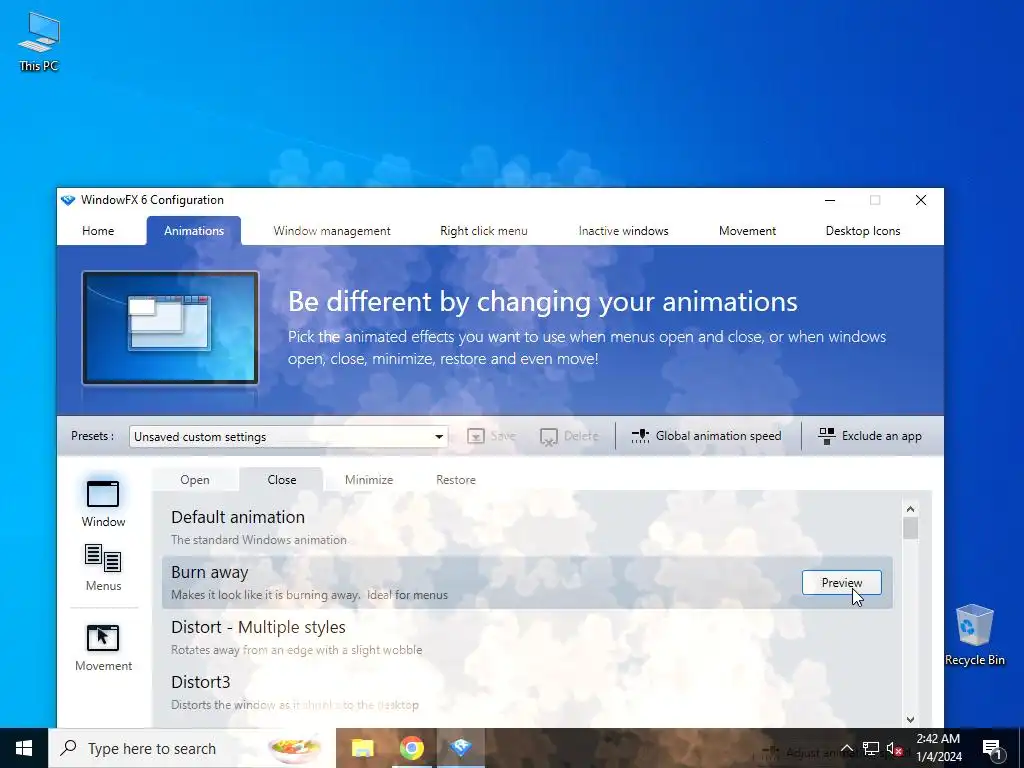The image size is (1024, 768).
Task: Open the Movement animations category icon
Action: pyautogui.click(x=103, y=638)
